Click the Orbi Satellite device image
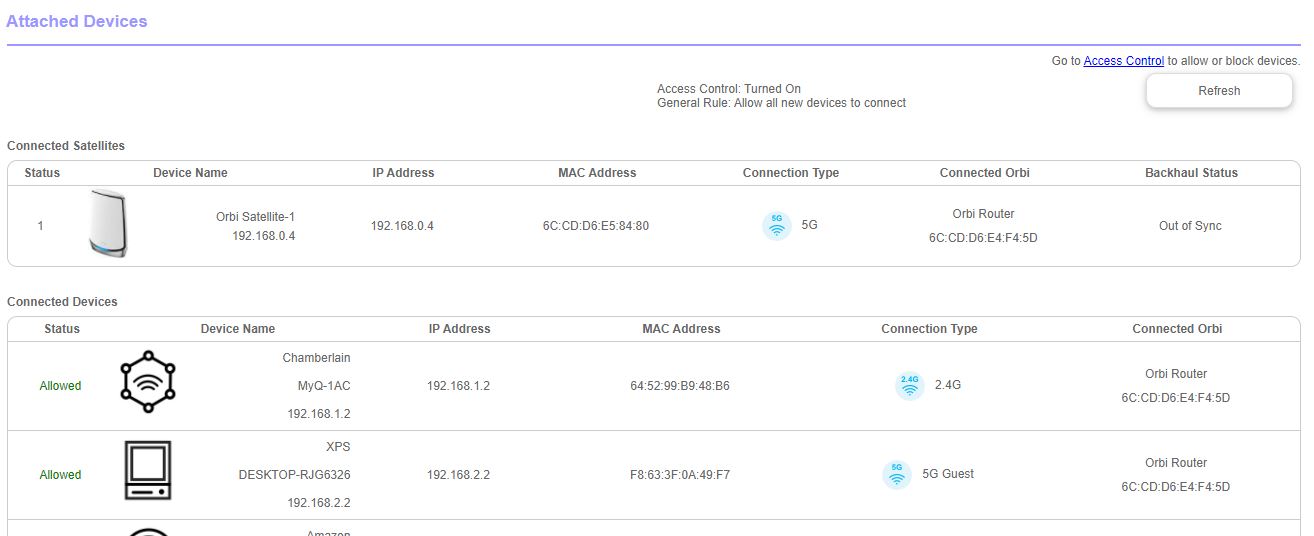Viewport: 1314px width, 536px height. coord(107,224)
